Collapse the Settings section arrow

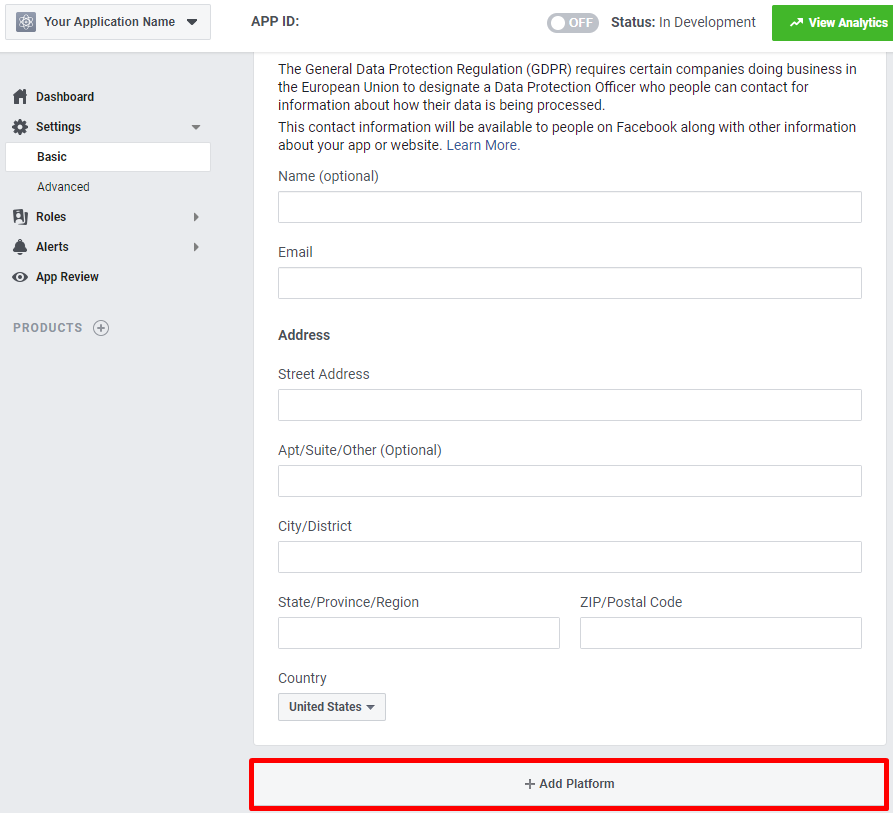196,127
